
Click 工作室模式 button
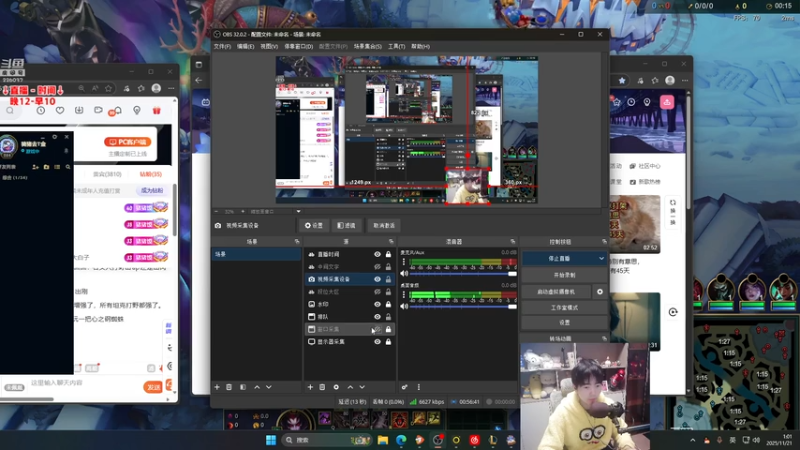tap(564, 308)
